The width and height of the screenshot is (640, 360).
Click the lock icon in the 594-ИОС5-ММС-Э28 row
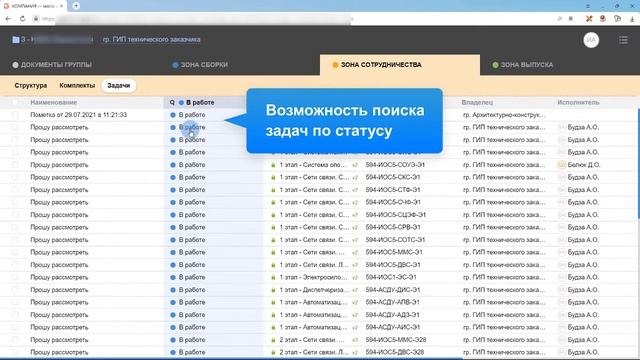pyautogui.click(x=273, y=340)
